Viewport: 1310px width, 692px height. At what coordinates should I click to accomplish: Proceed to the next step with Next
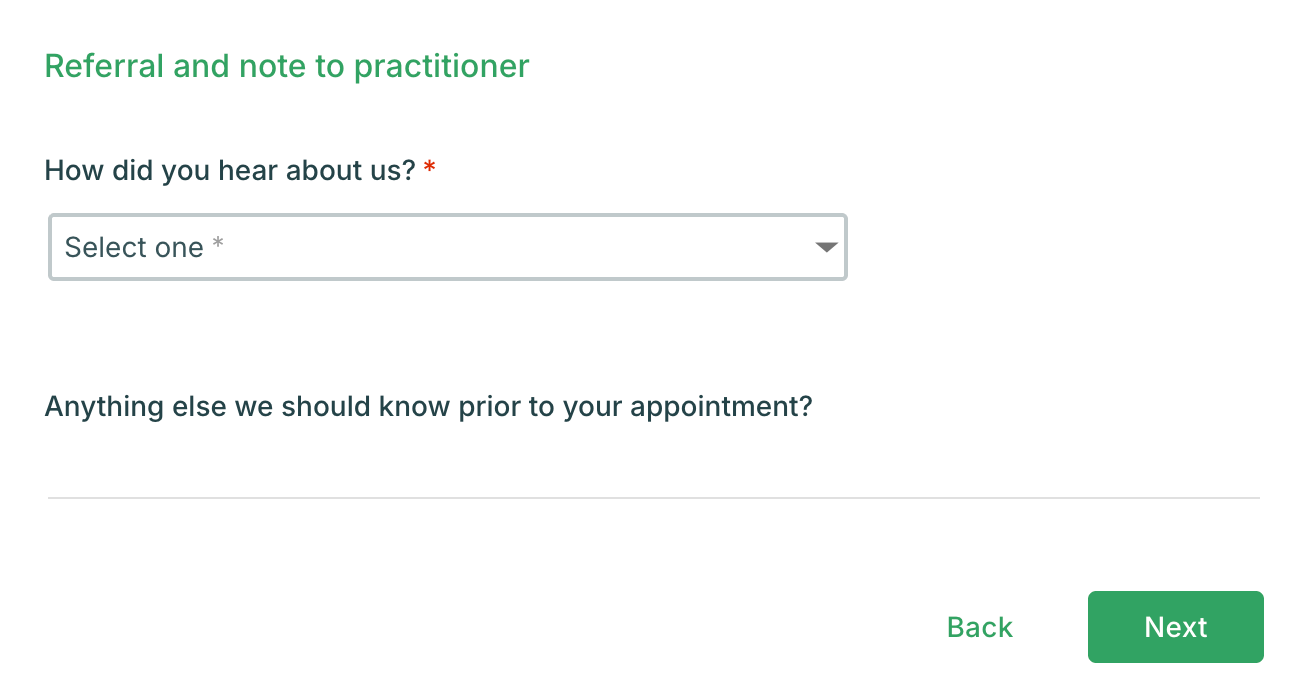coord(1175,627)
